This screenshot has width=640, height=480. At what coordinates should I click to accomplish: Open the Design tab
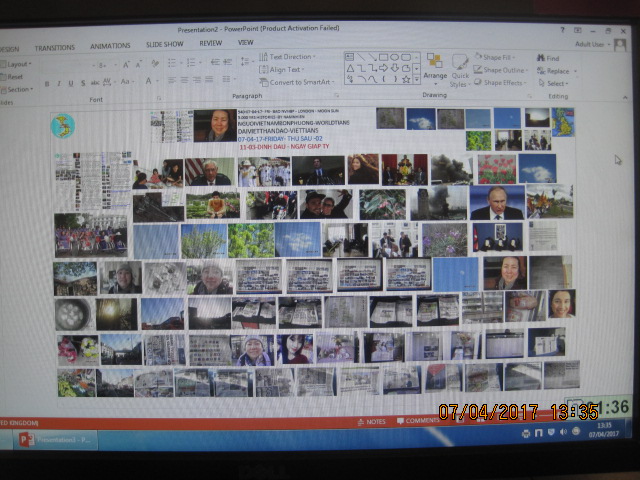pyautogui.click(x=9, y=49)
